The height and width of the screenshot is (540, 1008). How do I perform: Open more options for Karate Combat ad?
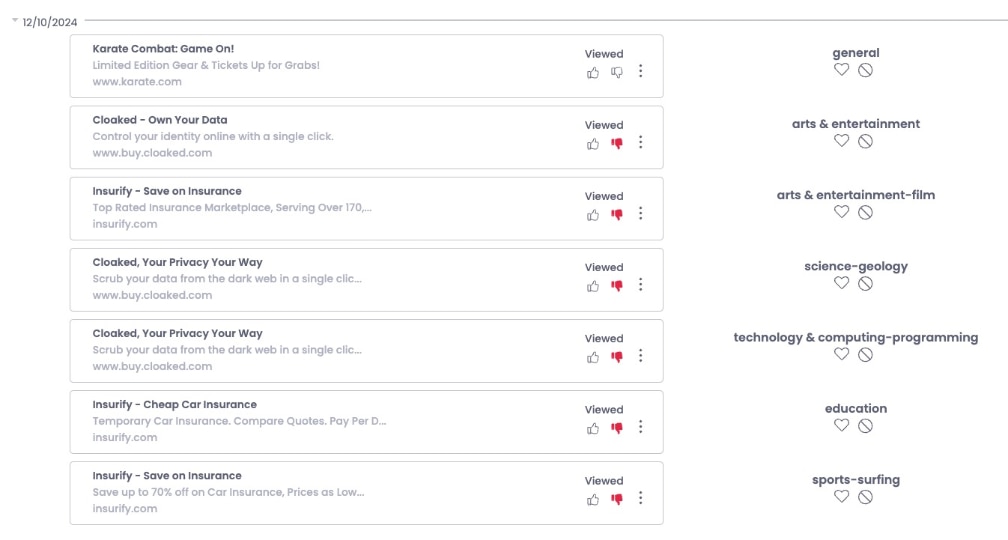[640, 71]
